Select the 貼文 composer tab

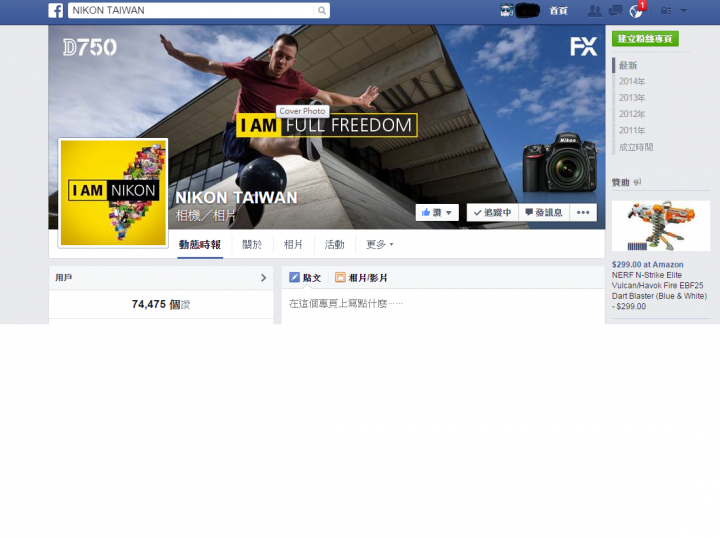pyautogui.click(x=305, y=278)
